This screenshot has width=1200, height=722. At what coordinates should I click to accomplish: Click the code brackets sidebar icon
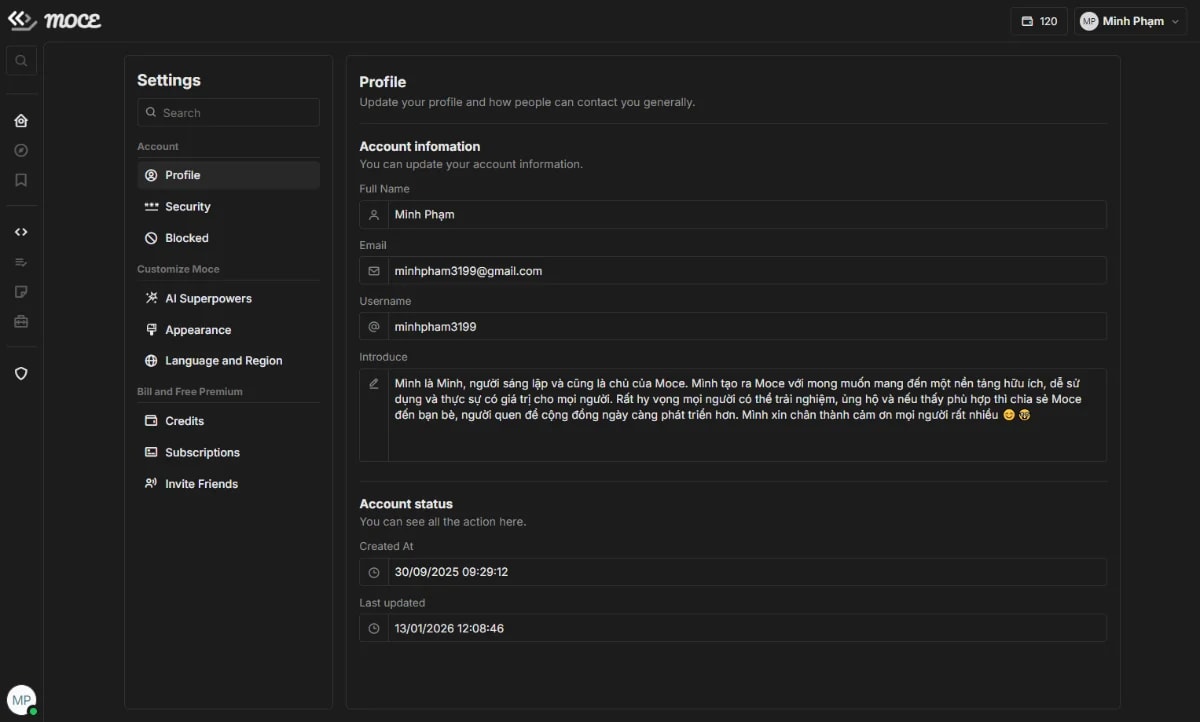[21, 232]
